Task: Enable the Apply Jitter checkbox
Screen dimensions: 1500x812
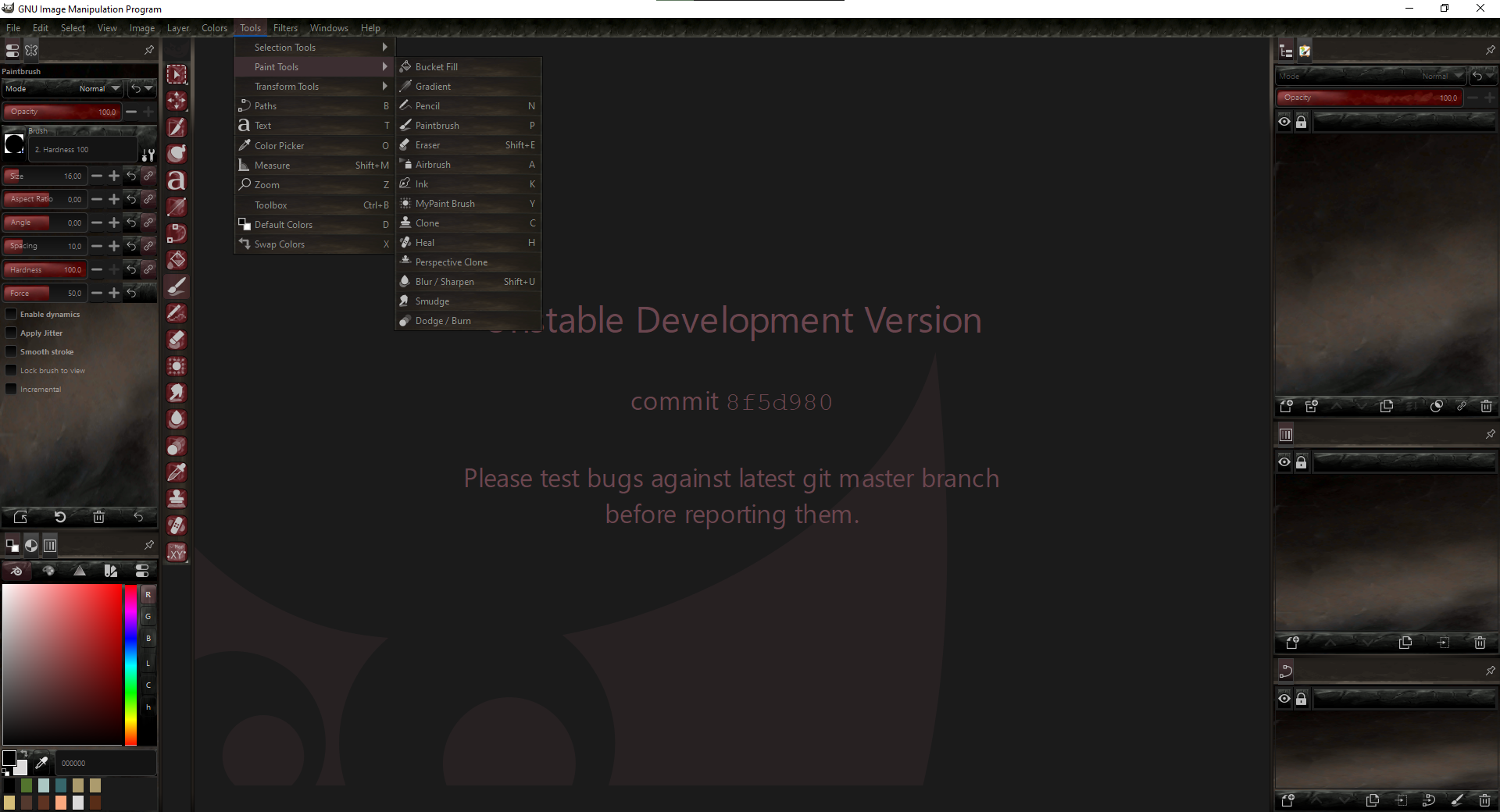Action: [x=11, y=333]
